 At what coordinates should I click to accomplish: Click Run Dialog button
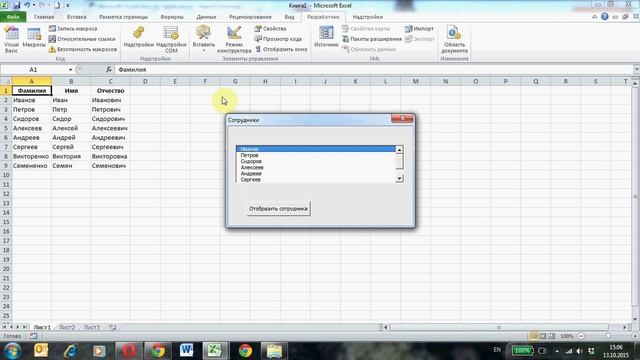point(281,49)
